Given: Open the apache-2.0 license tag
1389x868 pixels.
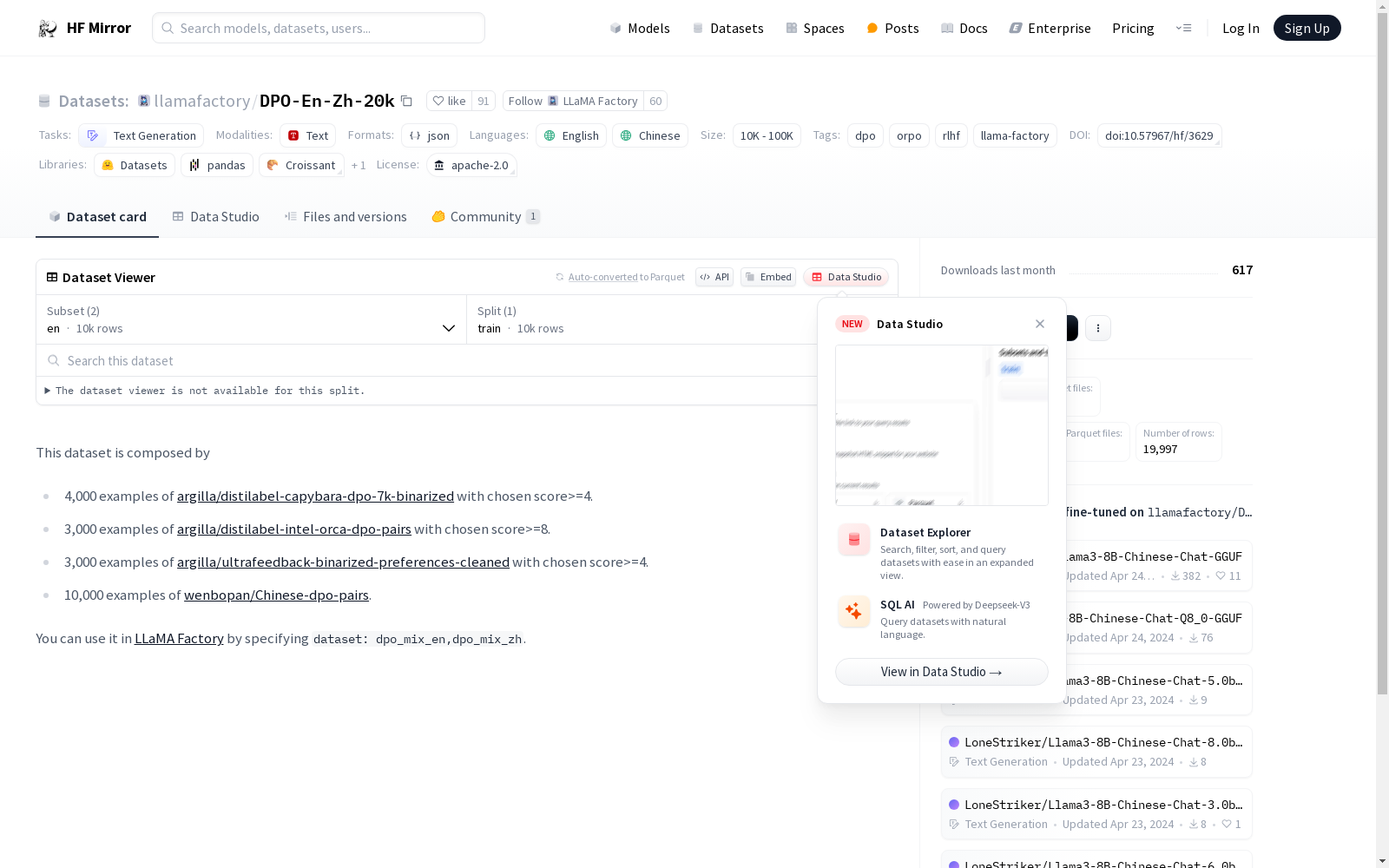Looking at the screenshot, I should click(471, 165).
